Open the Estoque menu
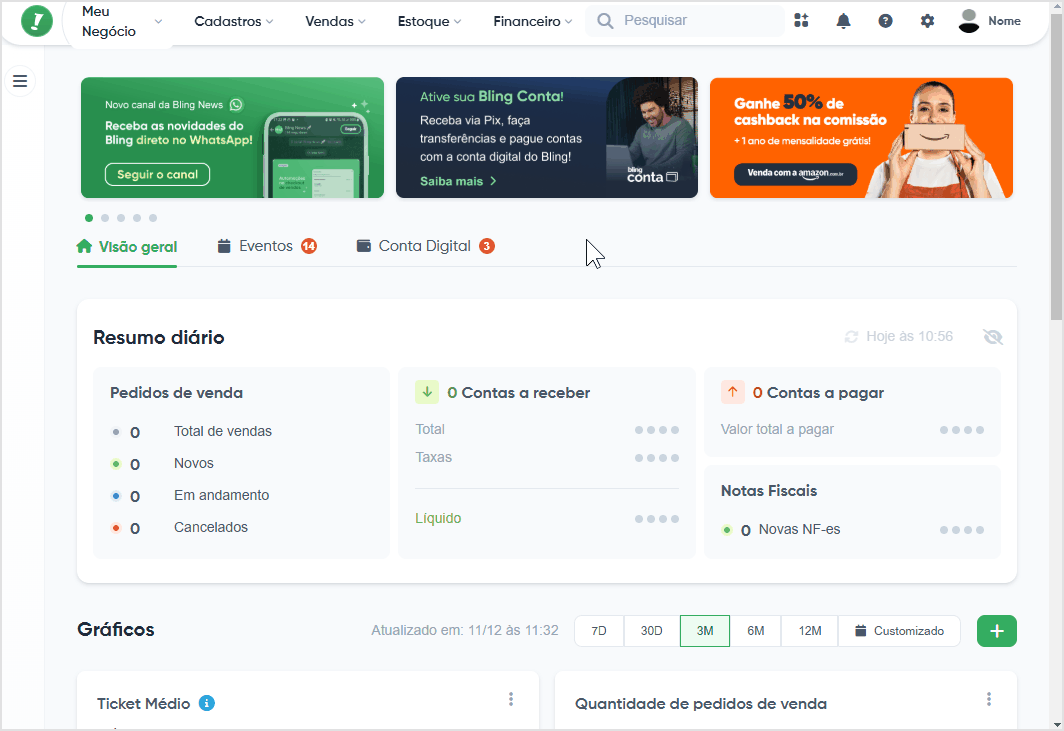 (x=429, y=22)
